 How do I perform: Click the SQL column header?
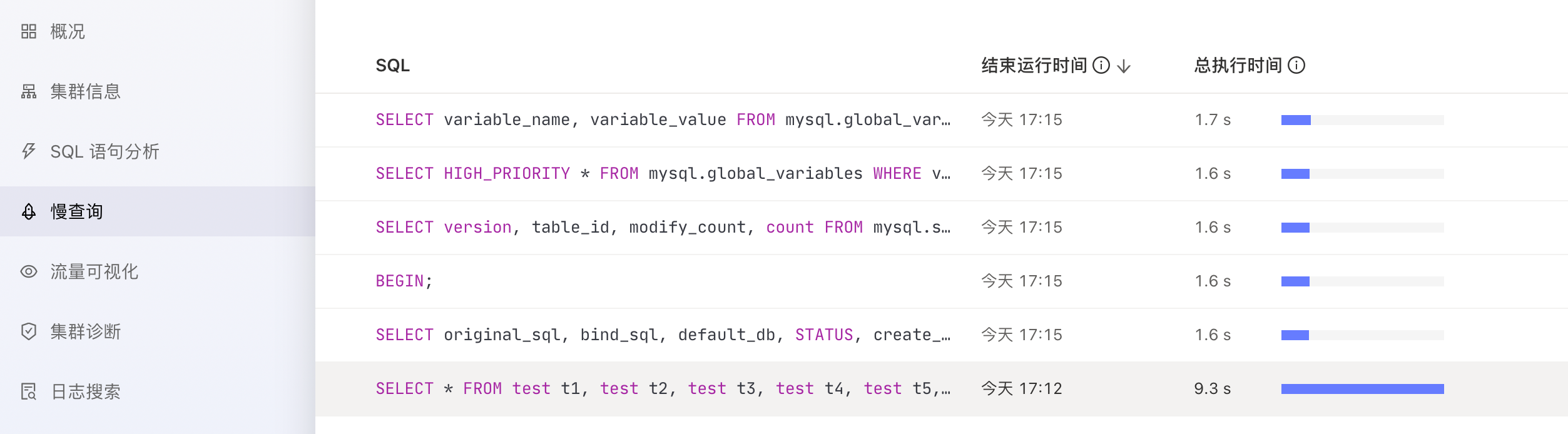tap(392, 66)
